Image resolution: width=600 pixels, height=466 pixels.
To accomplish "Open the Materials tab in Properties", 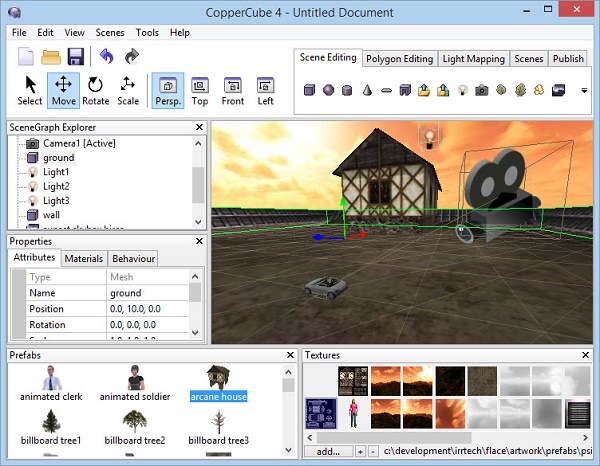I will click(84, 259).
